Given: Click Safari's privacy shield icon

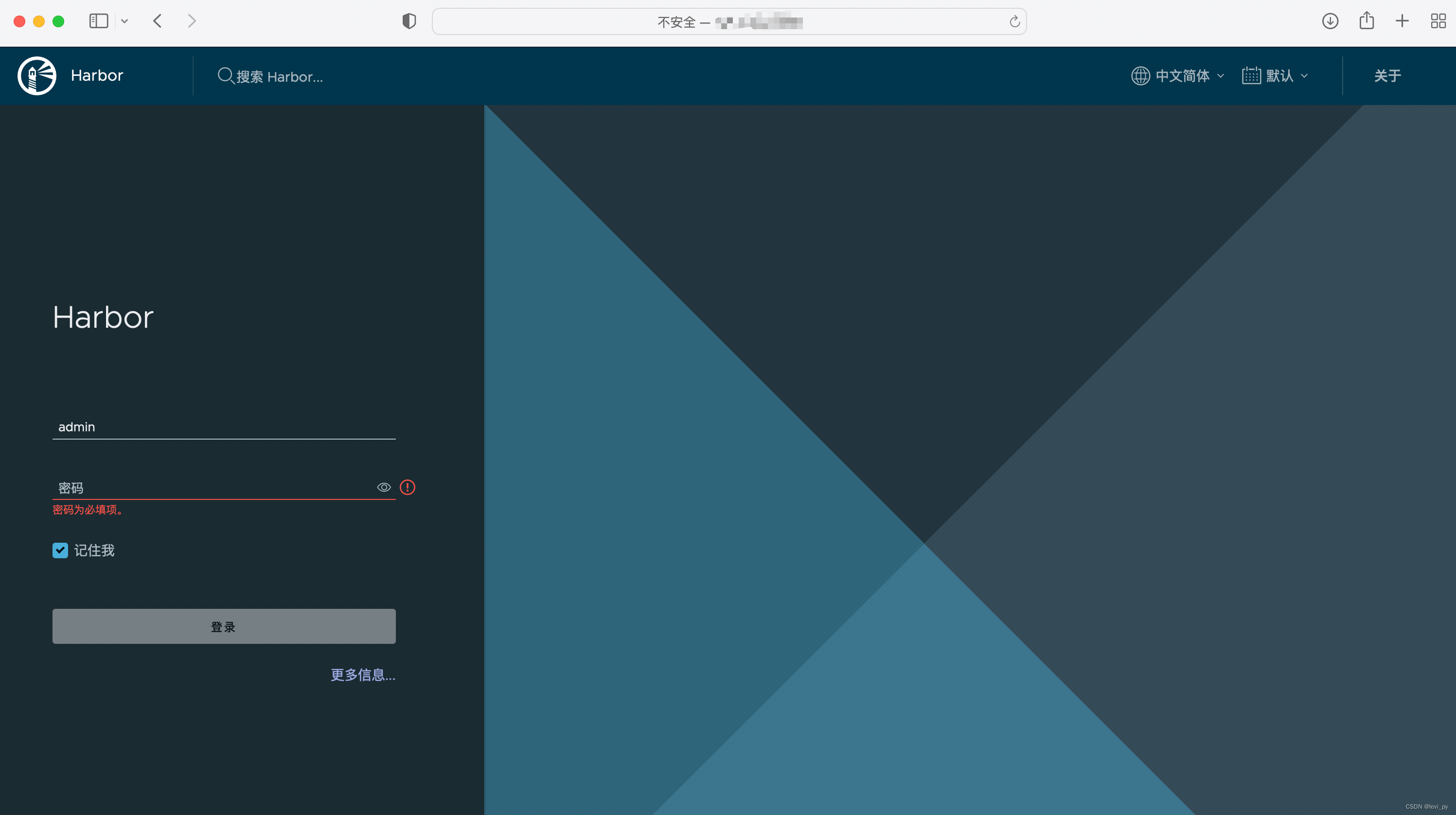Looking at the screenshot, I should (408, 21).
